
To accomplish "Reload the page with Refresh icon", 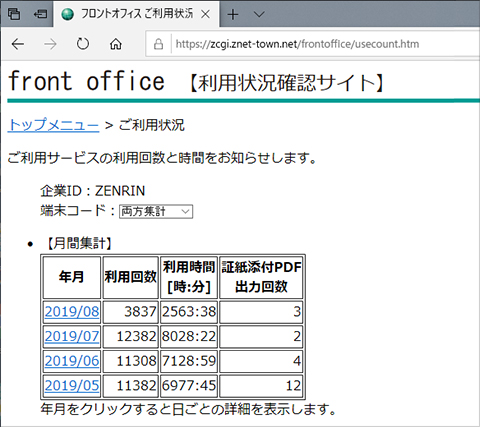I will pyautogui.click(x=83, y=44).
